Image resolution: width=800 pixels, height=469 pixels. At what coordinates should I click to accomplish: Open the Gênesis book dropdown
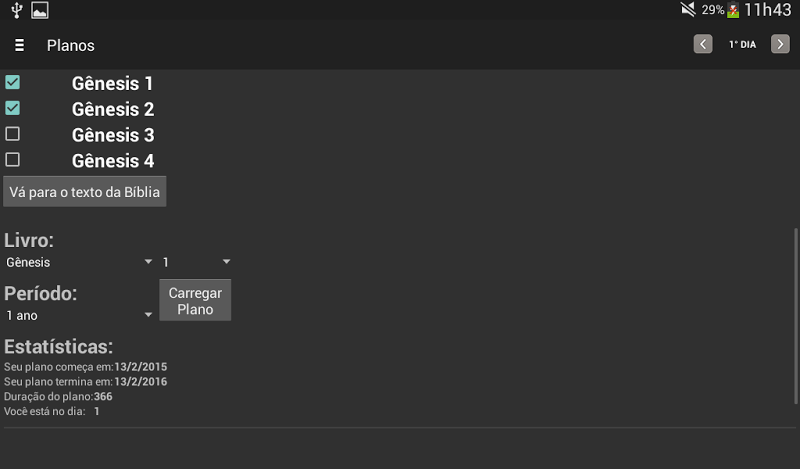tap(79, 262)
